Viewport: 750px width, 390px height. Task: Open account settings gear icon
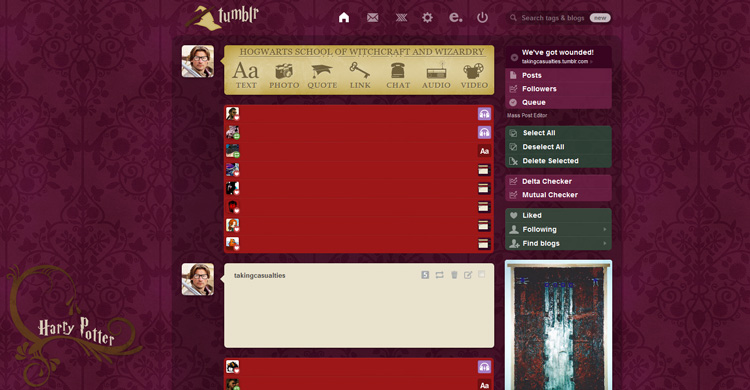pos(427,18)
